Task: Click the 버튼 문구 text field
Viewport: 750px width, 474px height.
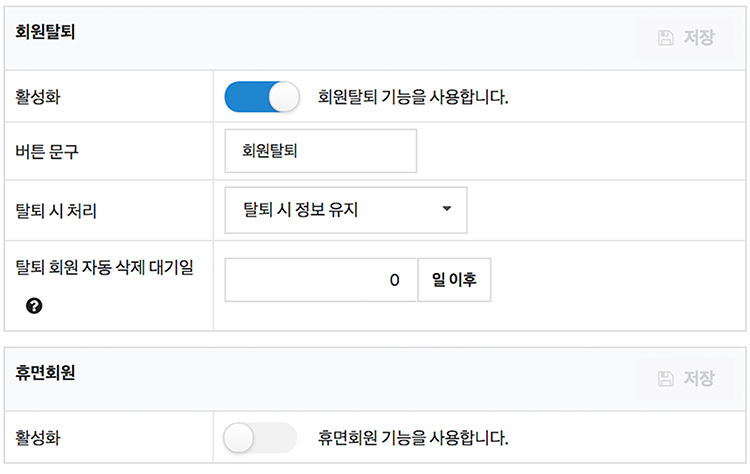Action: click(x=320, y=151)
